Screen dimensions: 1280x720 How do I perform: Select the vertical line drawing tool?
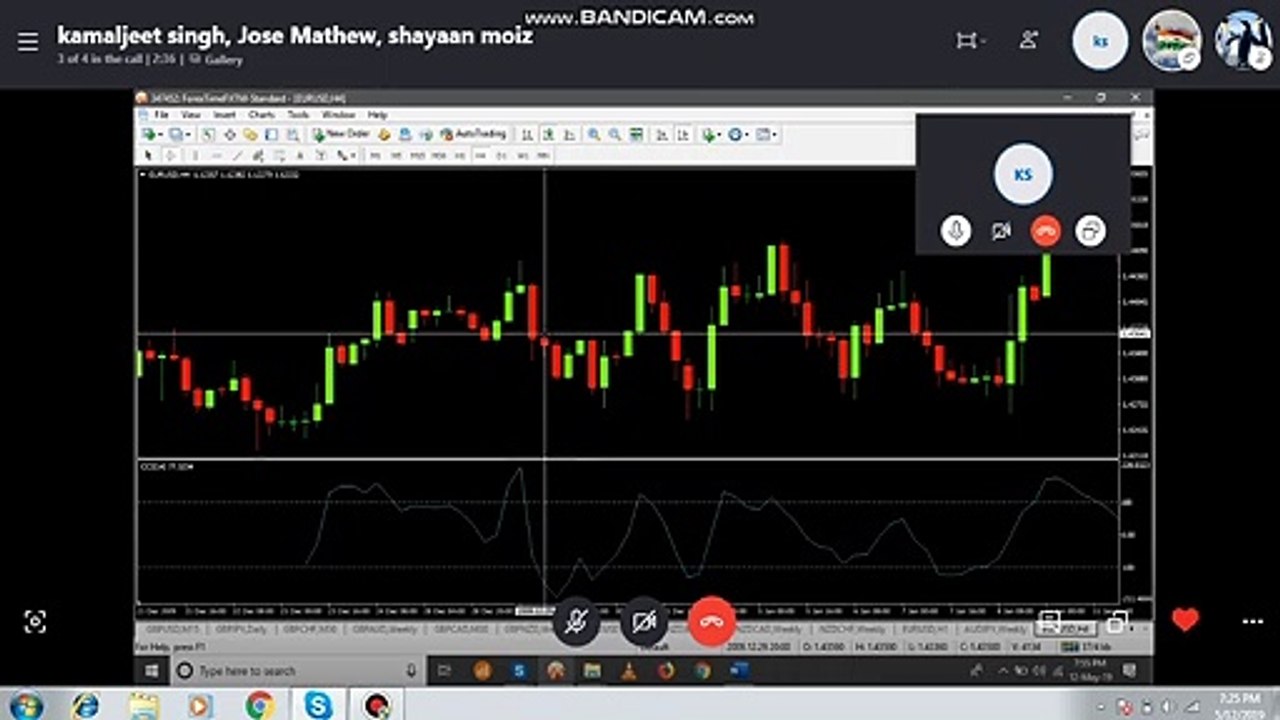point(195,155)
